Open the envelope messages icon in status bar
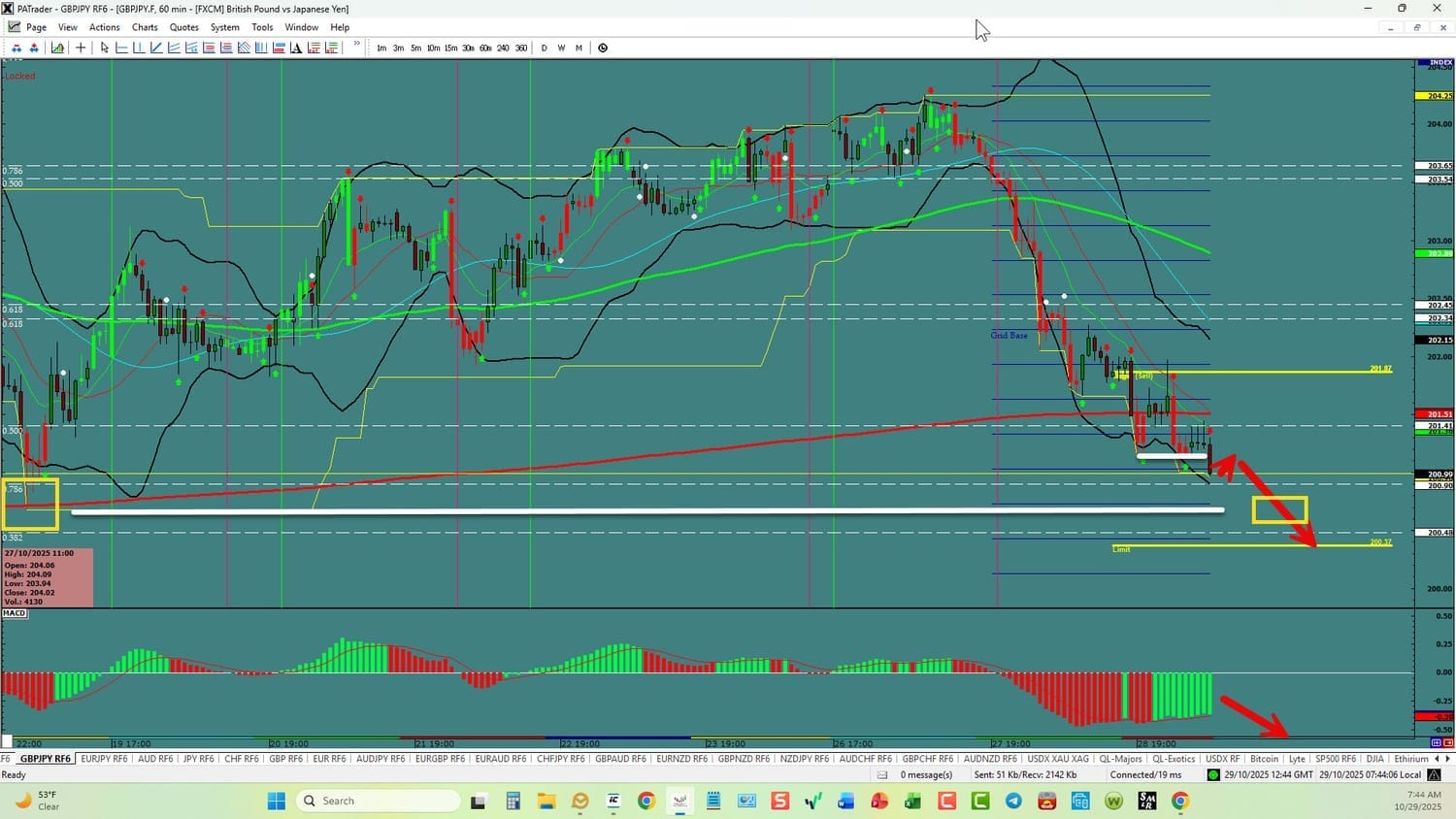 [x=882, y=774]
